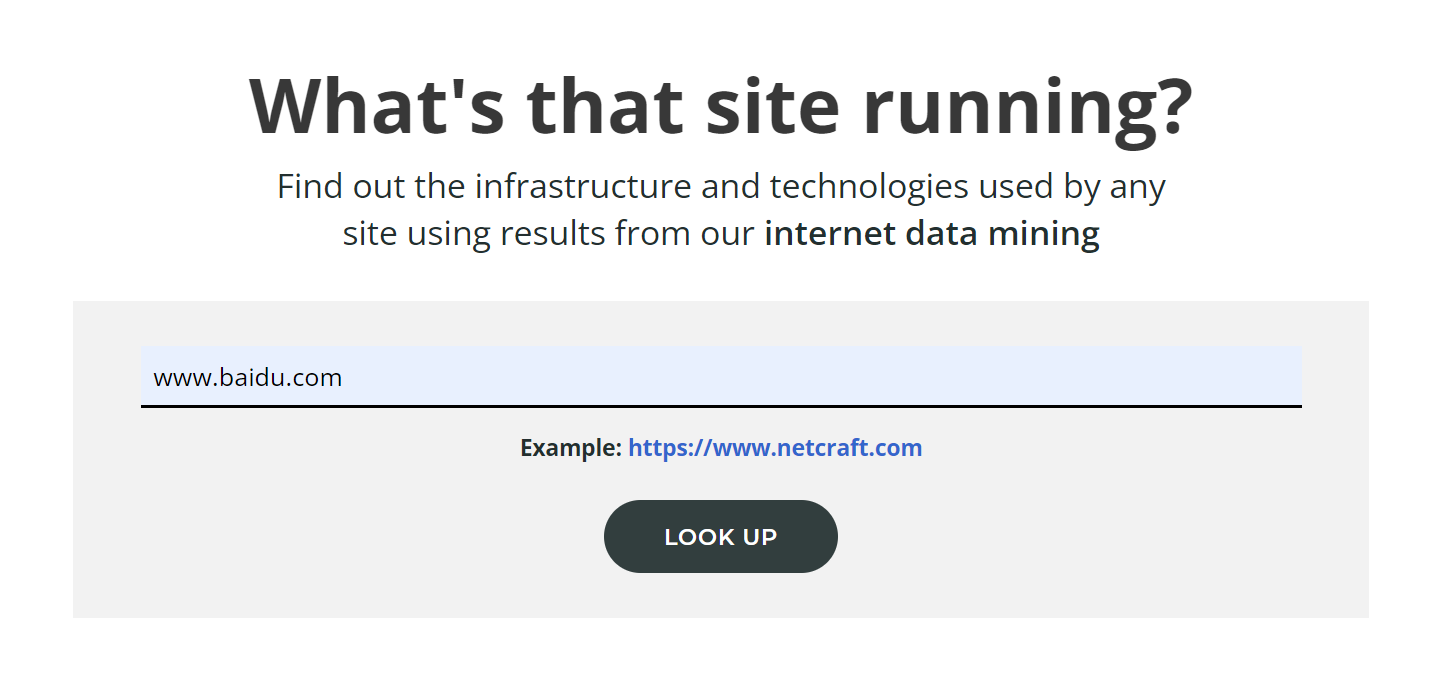Click the word "running?" in the heading
The height and width of the screenshot is (691, 1446).
1025,106
